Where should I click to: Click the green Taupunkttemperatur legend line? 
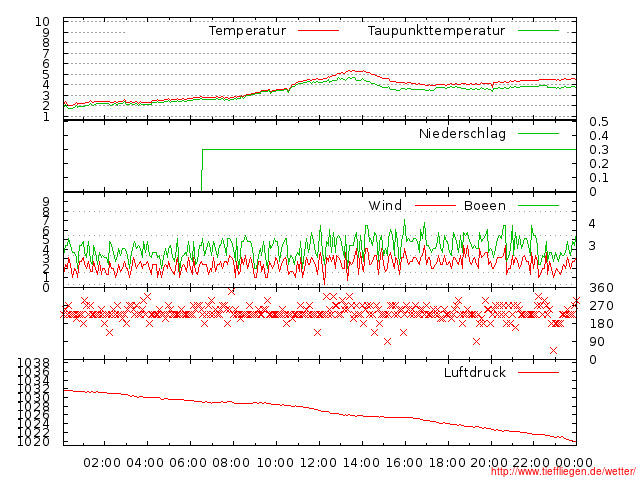(x=538, y=31)
